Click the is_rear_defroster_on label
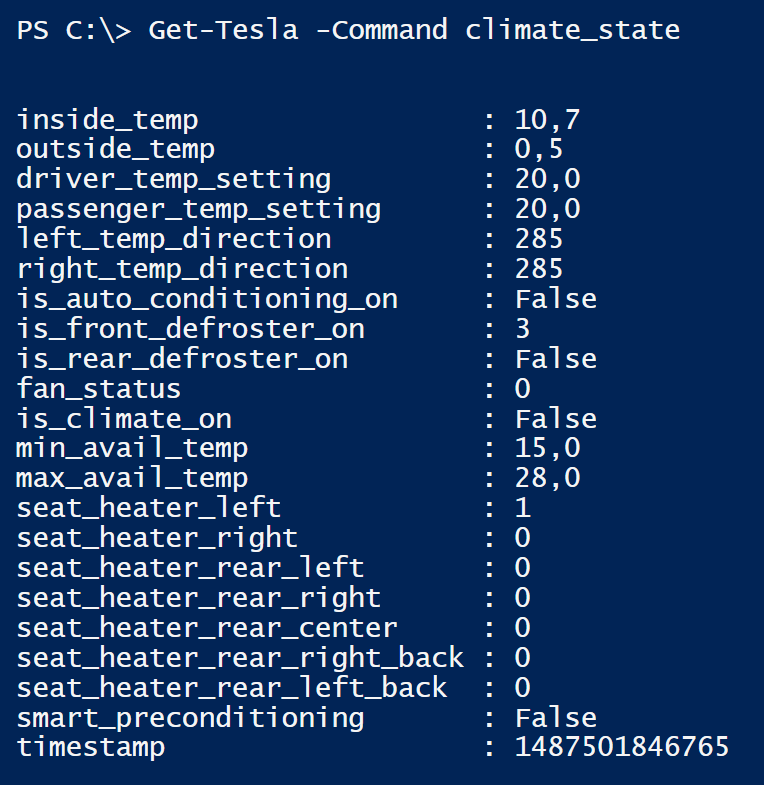Screen dimensions: 764x785 [x=182, y=359]
